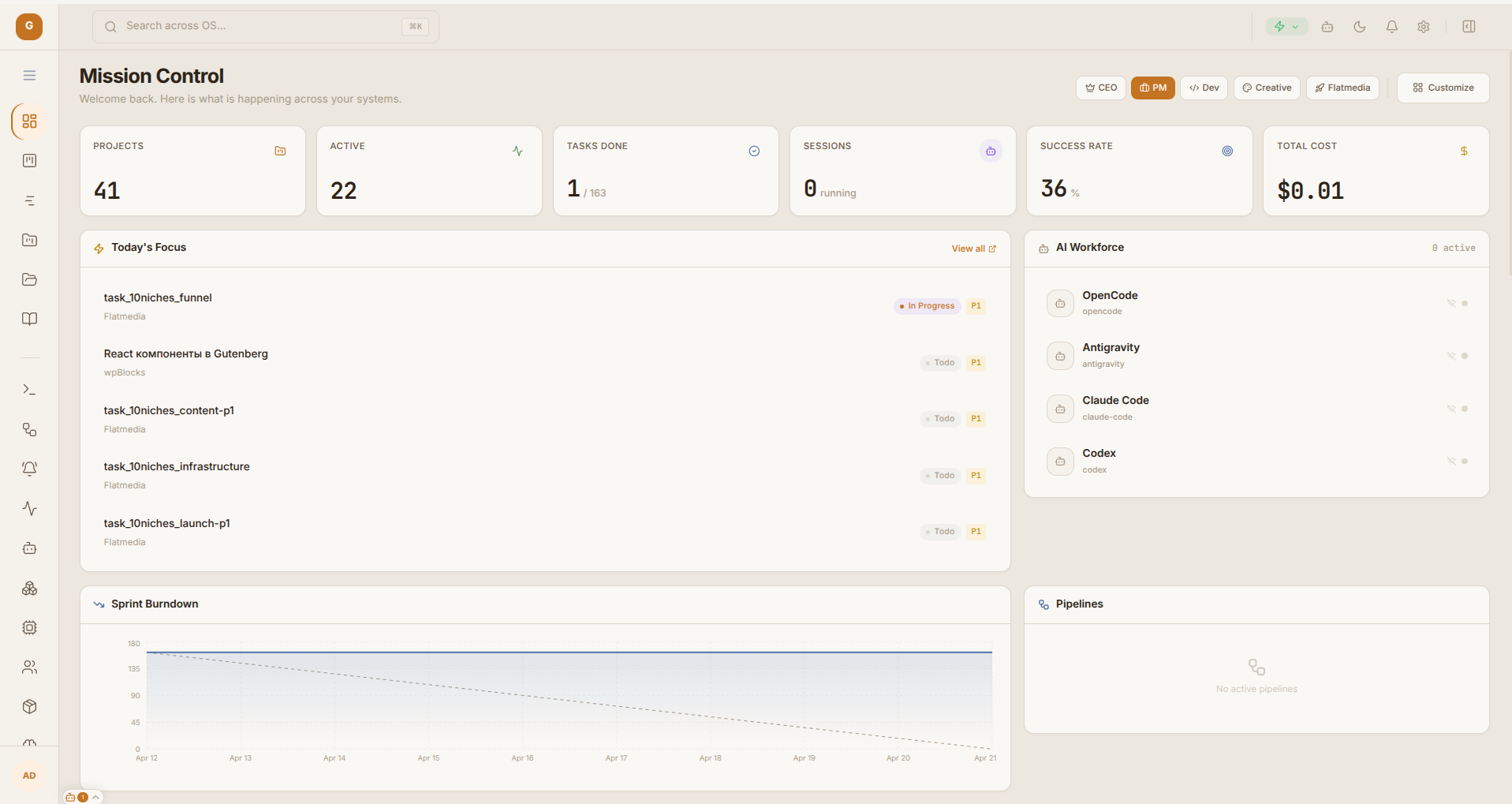This screenshot has width=1512, height=804.
Task: Click the Customize button
Action: [1443, 88]
